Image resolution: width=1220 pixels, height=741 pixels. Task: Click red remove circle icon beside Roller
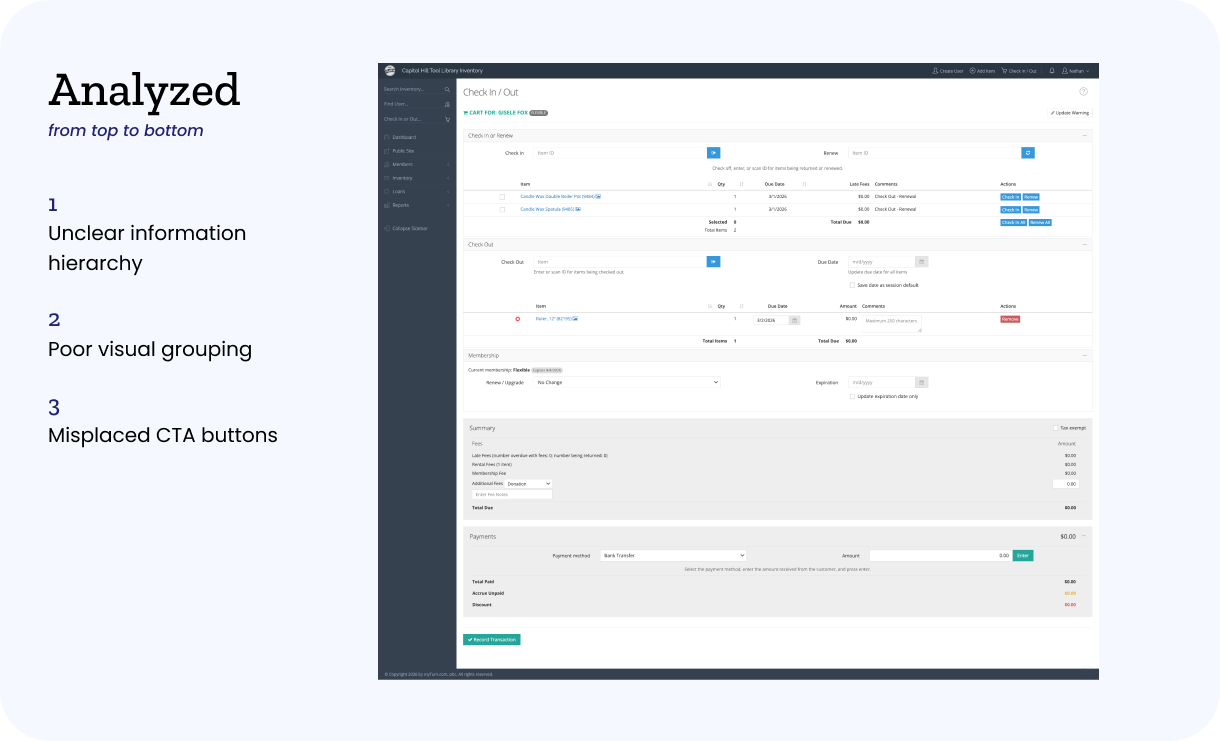518,319
